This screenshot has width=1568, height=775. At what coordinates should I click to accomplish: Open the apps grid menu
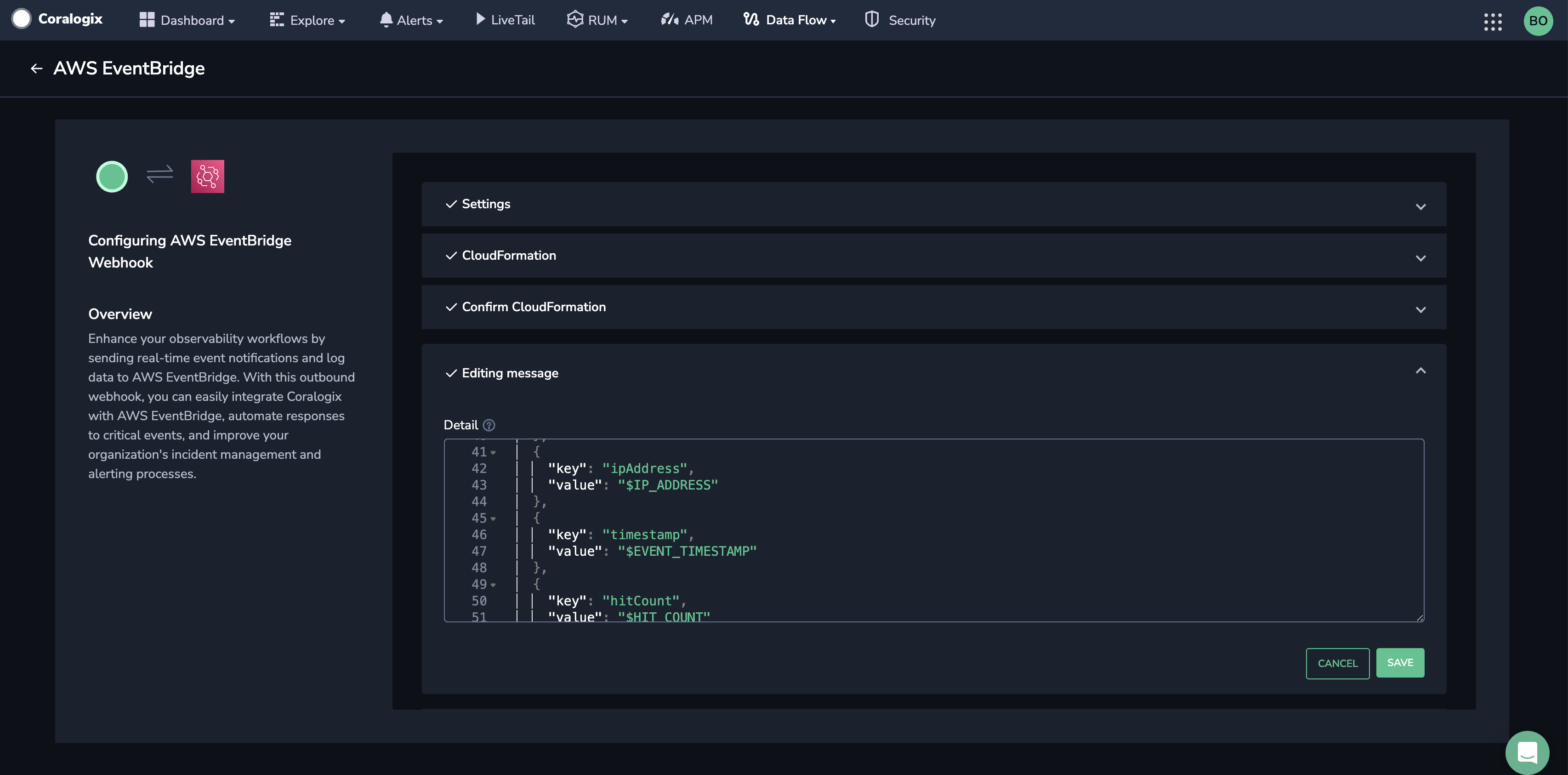tap(1493, 21)
